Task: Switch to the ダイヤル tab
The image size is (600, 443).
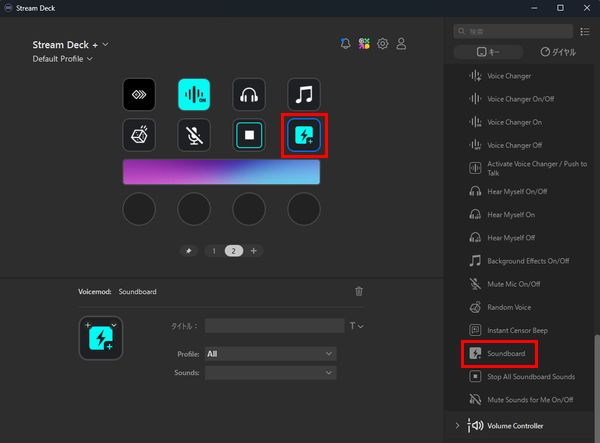Action: pyautogui.click(x=558, y=52)
